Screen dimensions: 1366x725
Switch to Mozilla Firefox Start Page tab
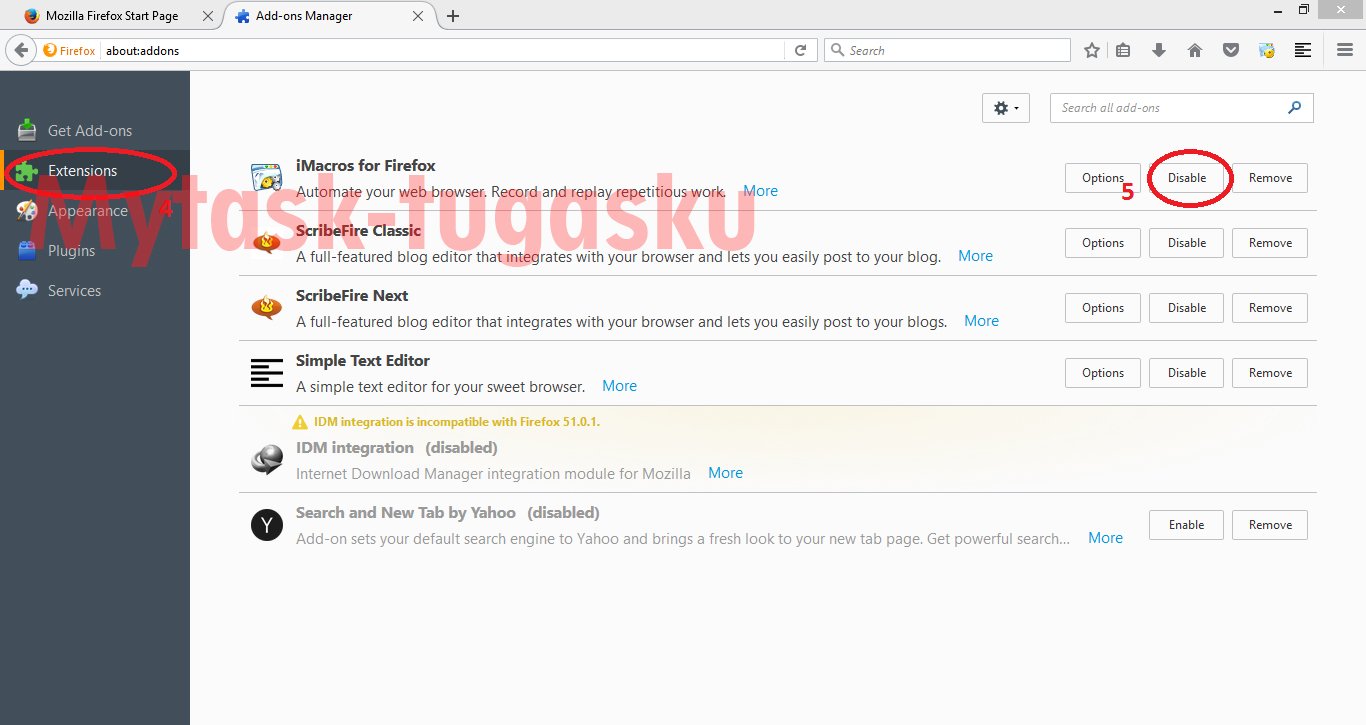(x=112, y=16)
